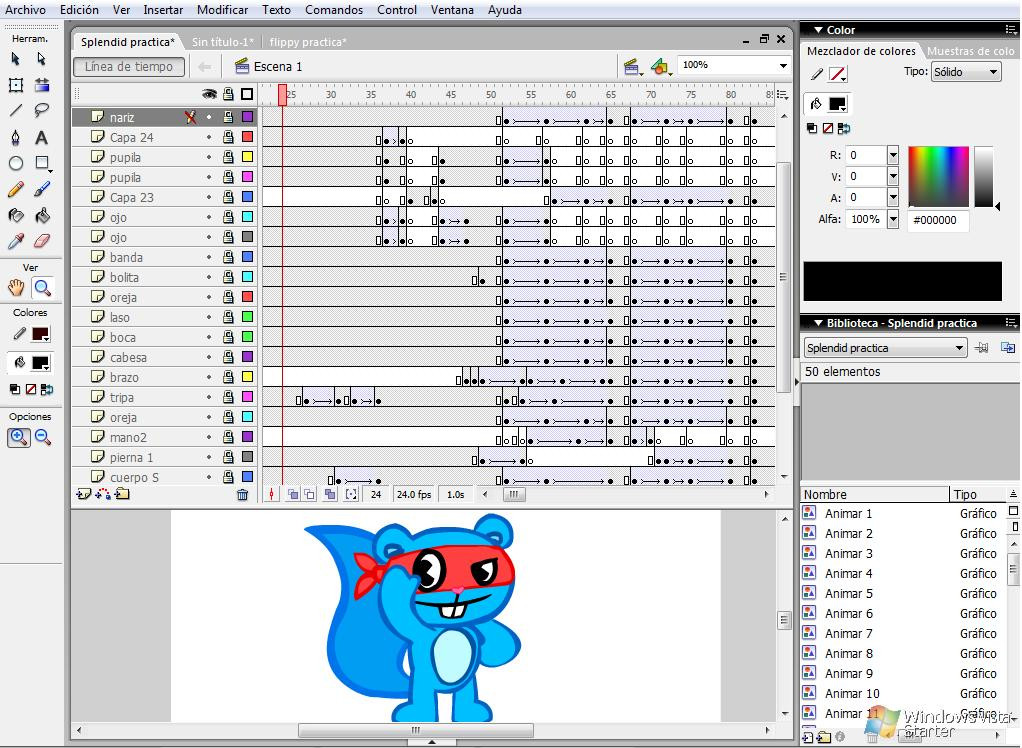Select the Zoom magnifier under Ver
Image resolution: width=1022 pixels, height=748 pixels.
tap(42, 287)
